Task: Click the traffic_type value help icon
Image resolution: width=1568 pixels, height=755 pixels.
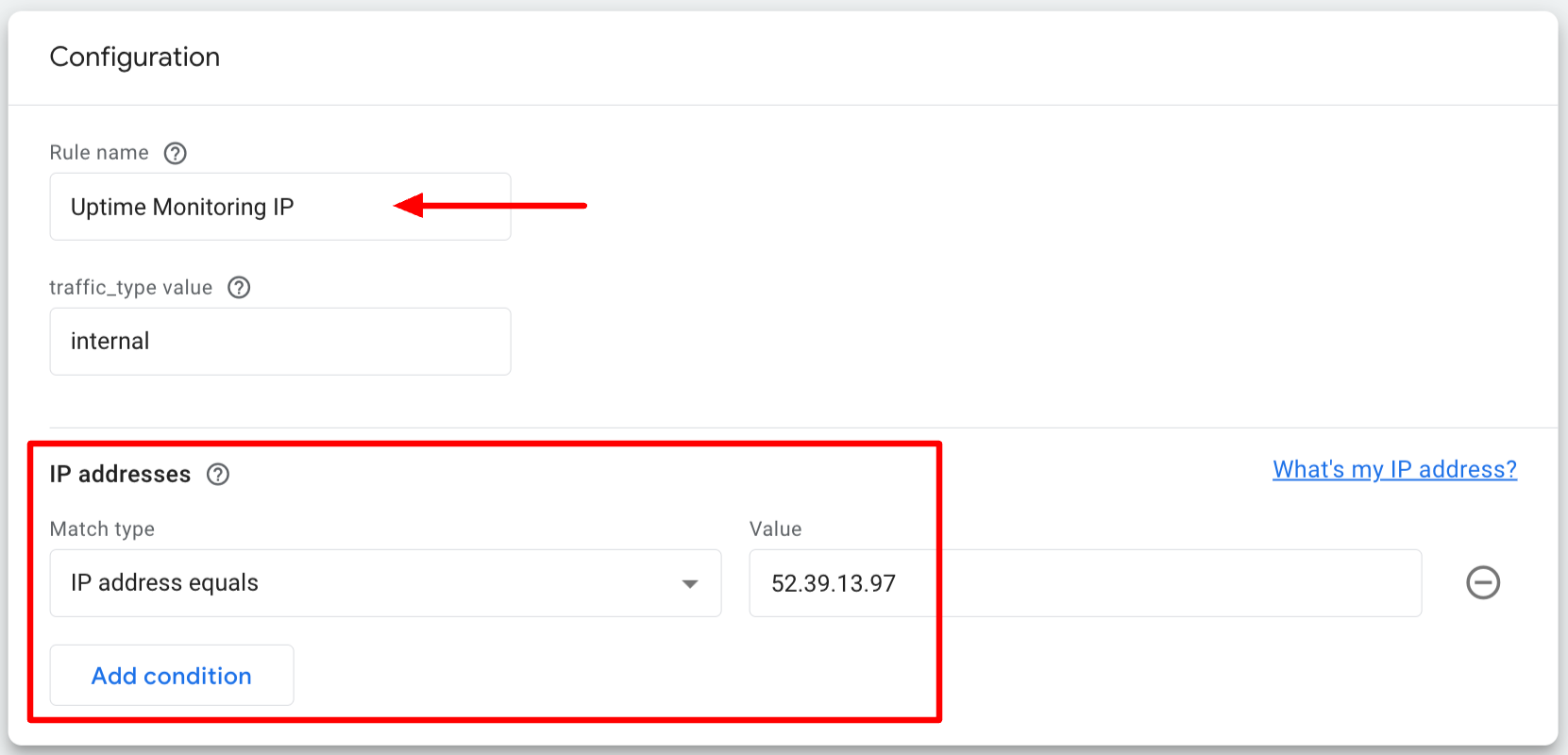Action: (x=239, y=288)
